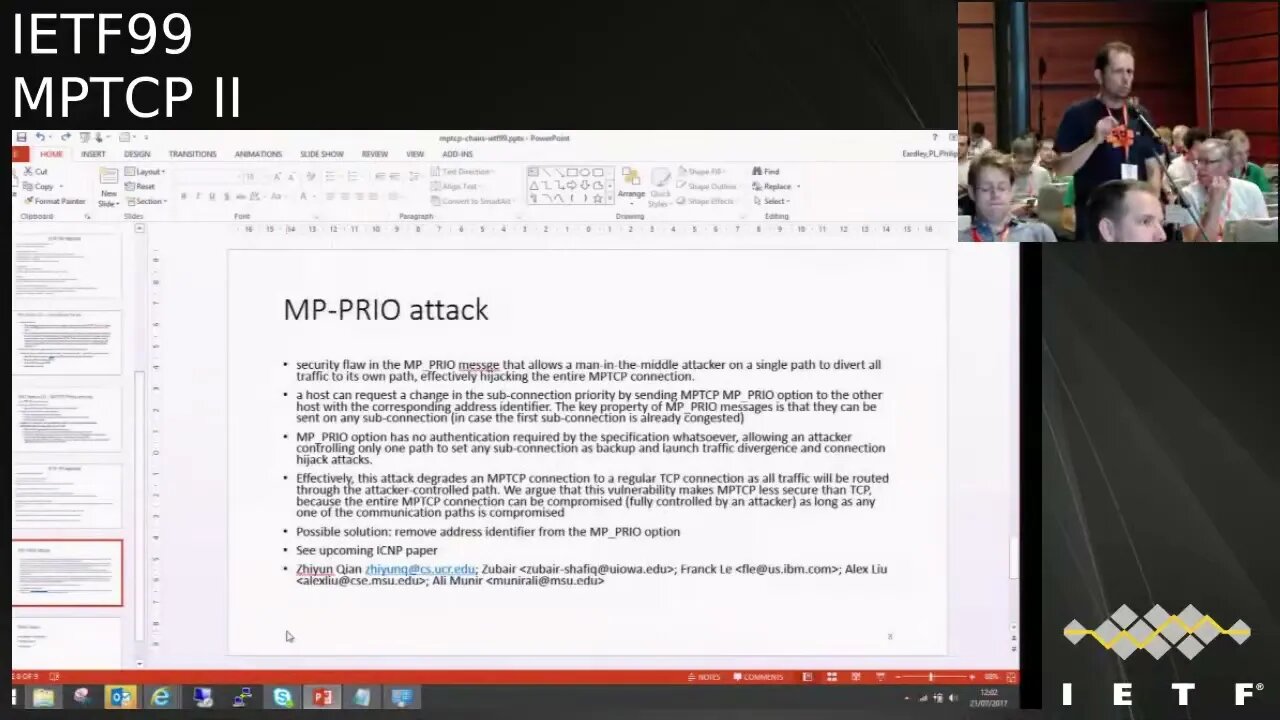
Task: Open Slide Sorter view from status bar
Action: (832, 677)
